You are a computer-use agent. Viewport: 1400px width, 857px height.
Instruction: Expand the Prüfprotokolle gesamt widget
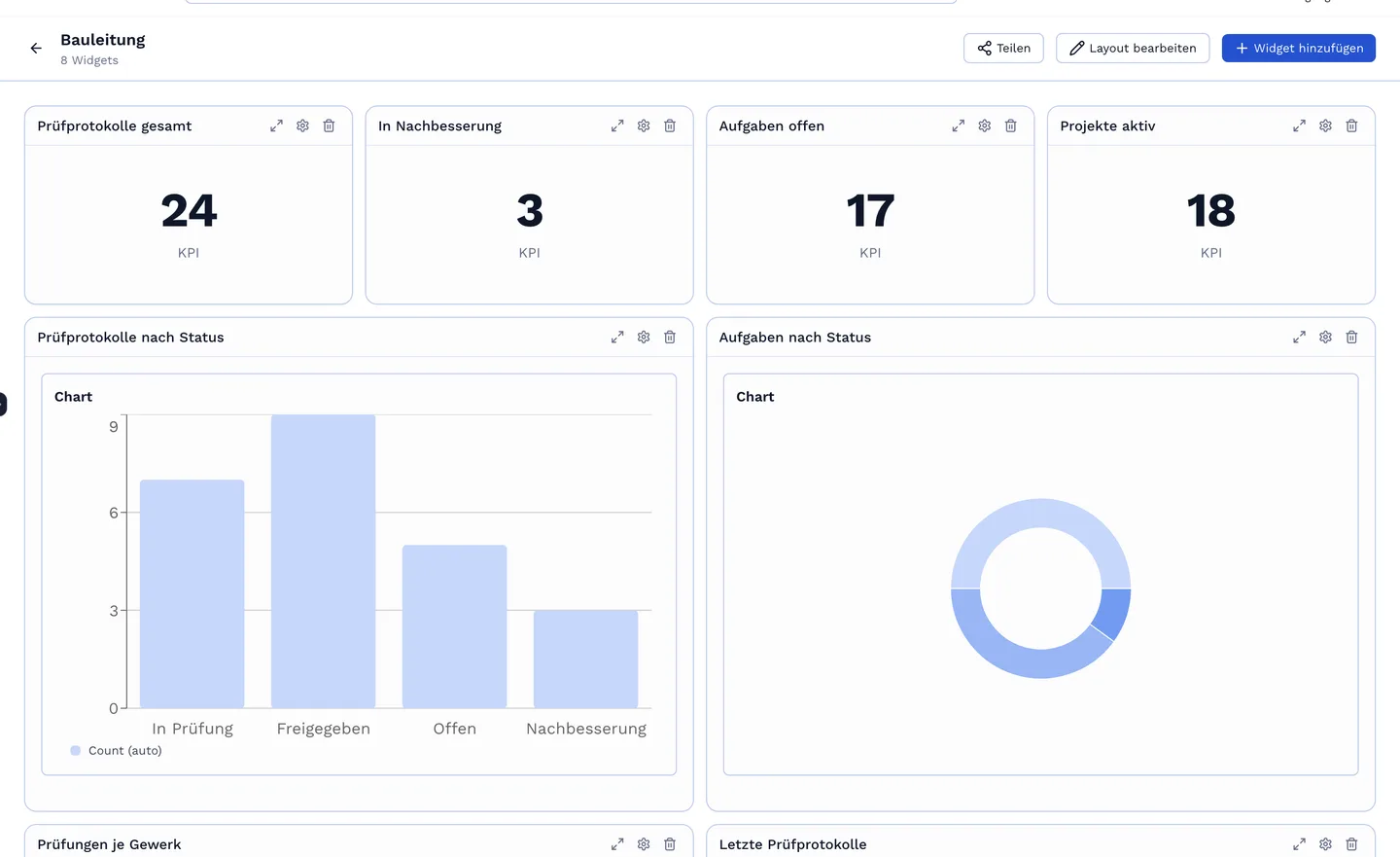pyautogui.click(x=276, y=125)
